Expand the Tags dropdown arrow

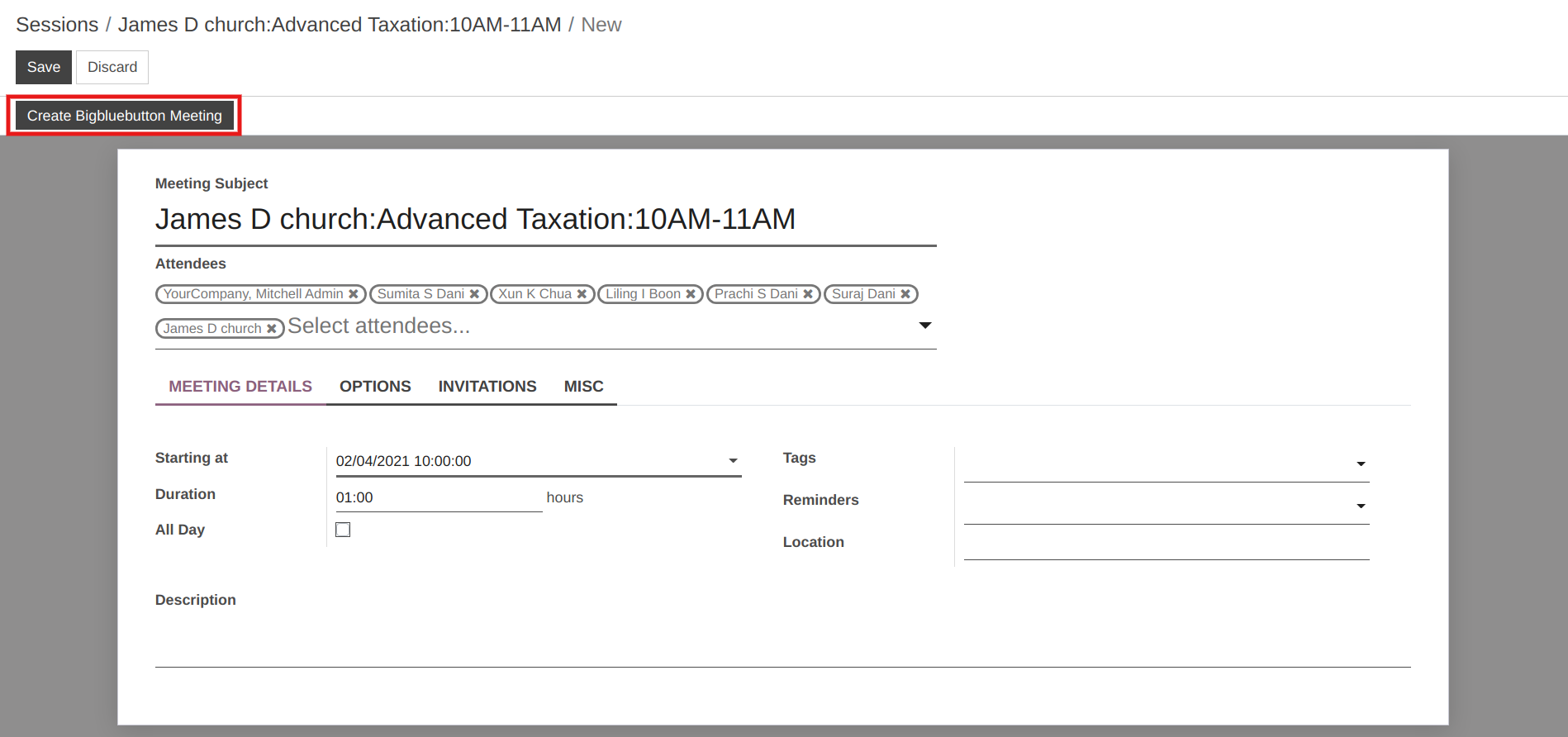1361,464
